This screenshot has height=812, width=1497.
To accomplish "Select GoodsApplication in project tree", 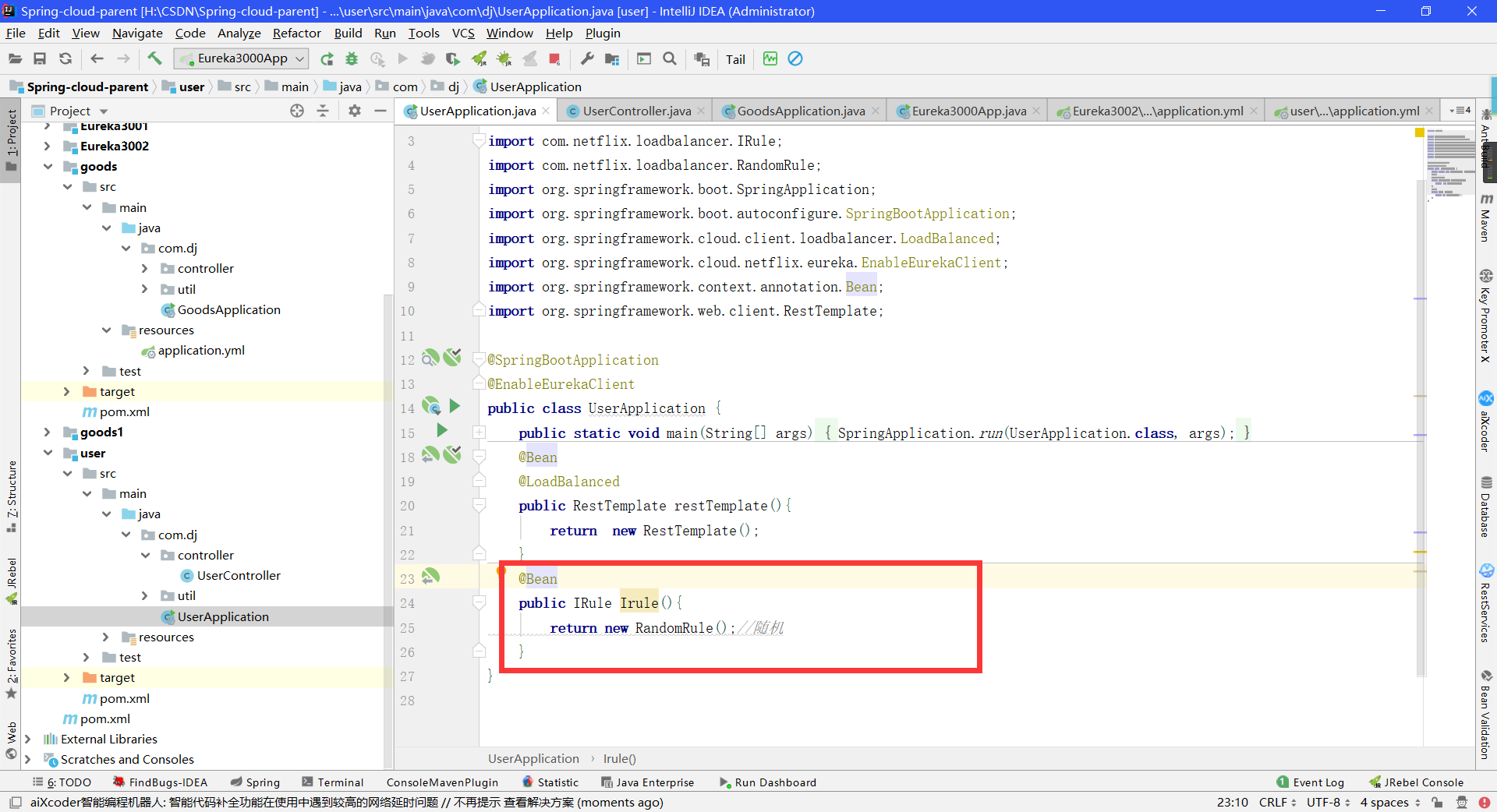I will point(228,309).
